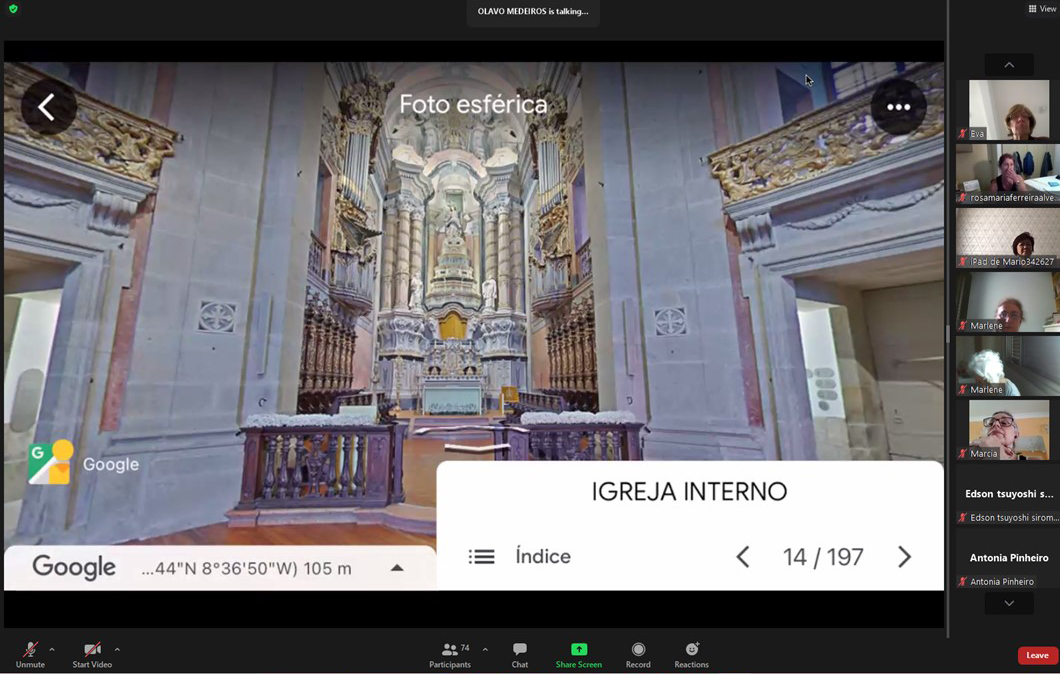The width and height of the screenshot is (1060, 674).
Task: Open the Índice list menu
Action: click(482, 557)
